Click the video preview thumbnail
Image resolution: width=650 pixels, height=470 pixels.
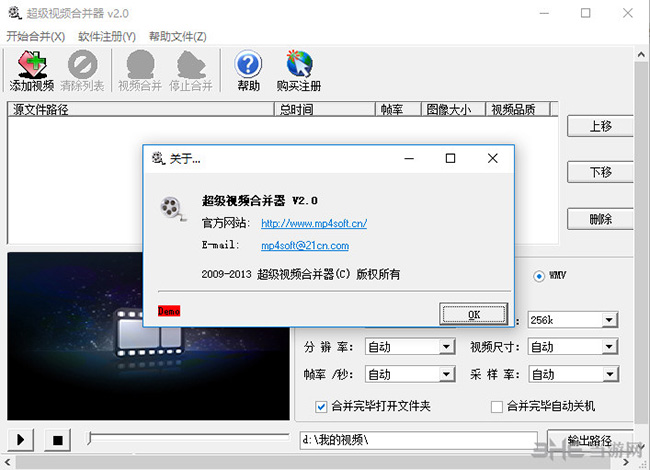pyautogui.click(x=148, y=337)
